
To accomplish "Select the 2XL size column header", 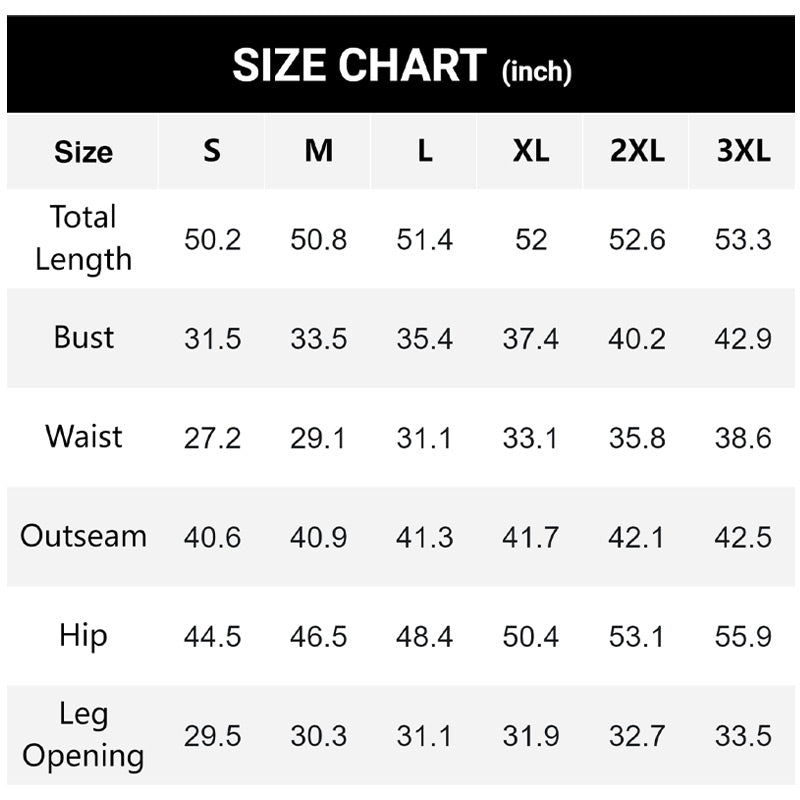I will [637, 151].
